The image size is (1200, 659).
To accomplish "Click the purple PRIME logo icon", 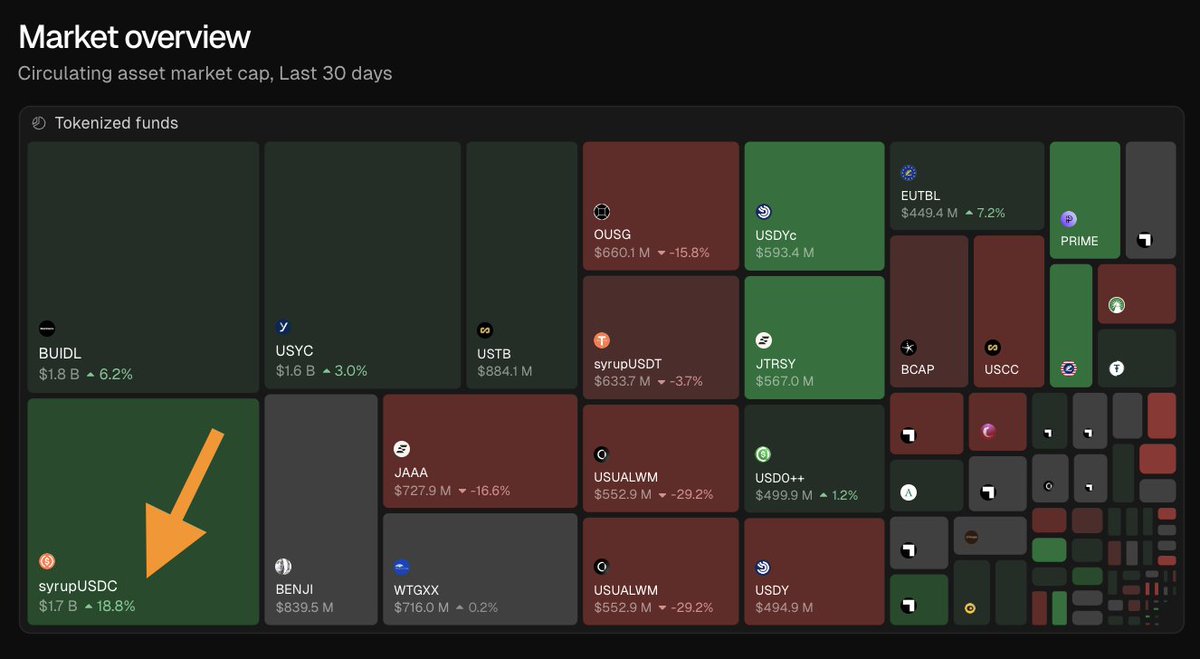I will coord(1069,219).
